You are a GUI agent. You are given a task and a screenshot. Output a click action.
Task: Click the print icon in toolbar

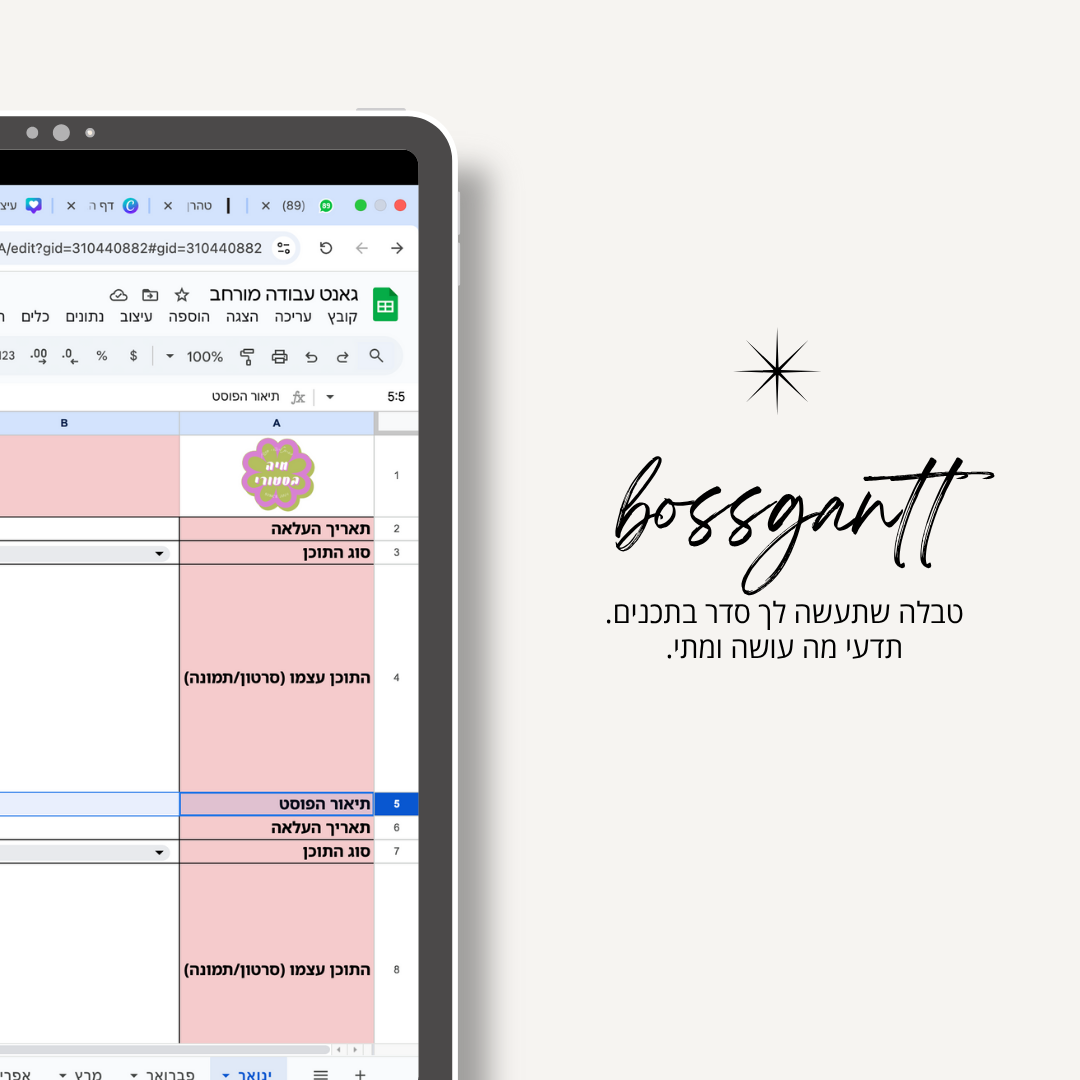click(279, 356)
